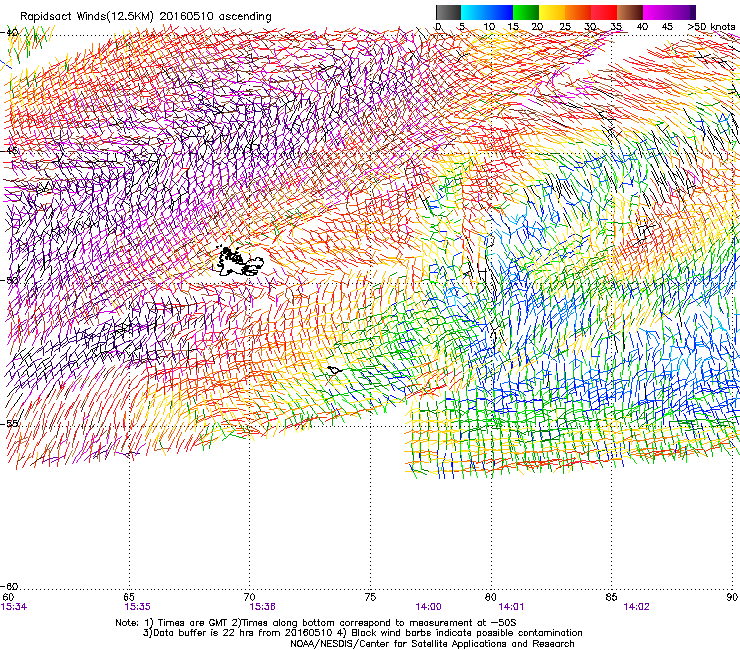Screen dimensions: 740x650
Task: Click the small island outline near 53S
Action: [335, 370]
